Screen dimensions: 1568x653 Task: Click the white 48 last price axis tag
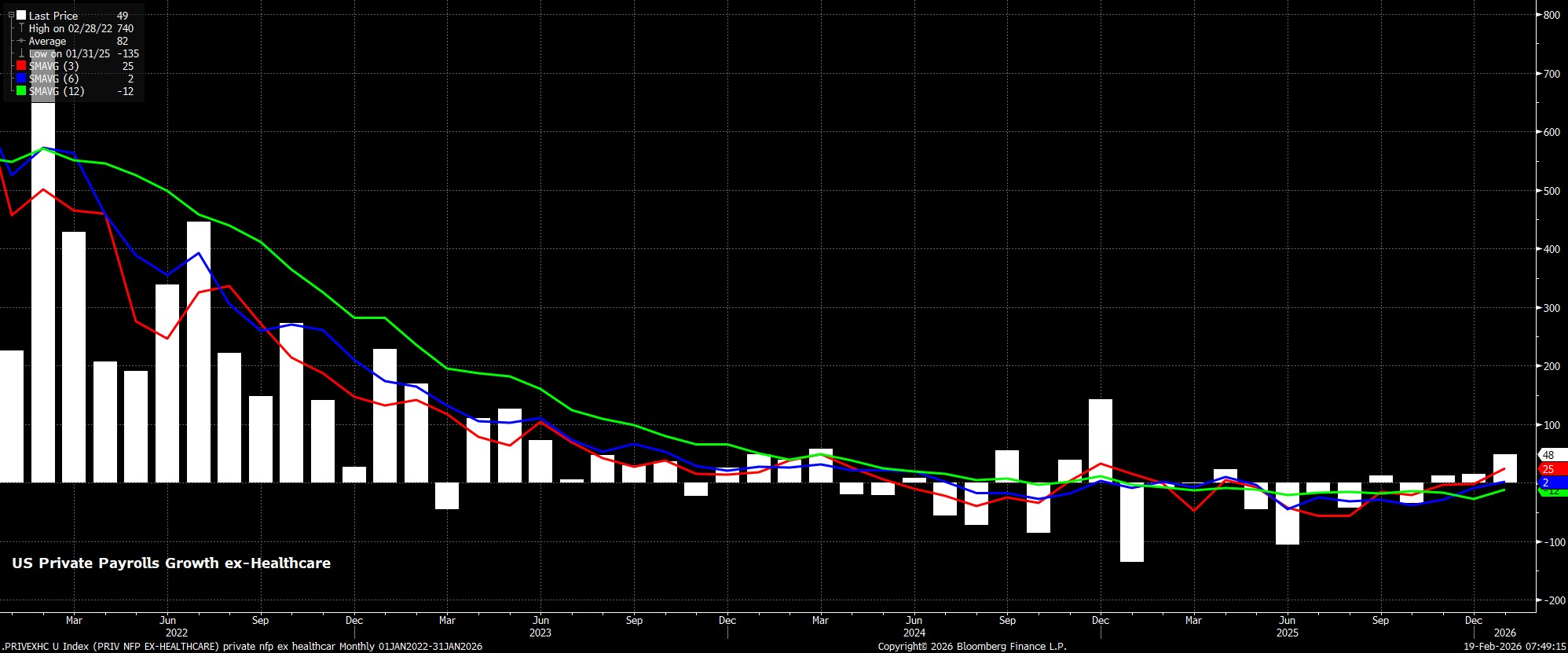[1548, 455]
